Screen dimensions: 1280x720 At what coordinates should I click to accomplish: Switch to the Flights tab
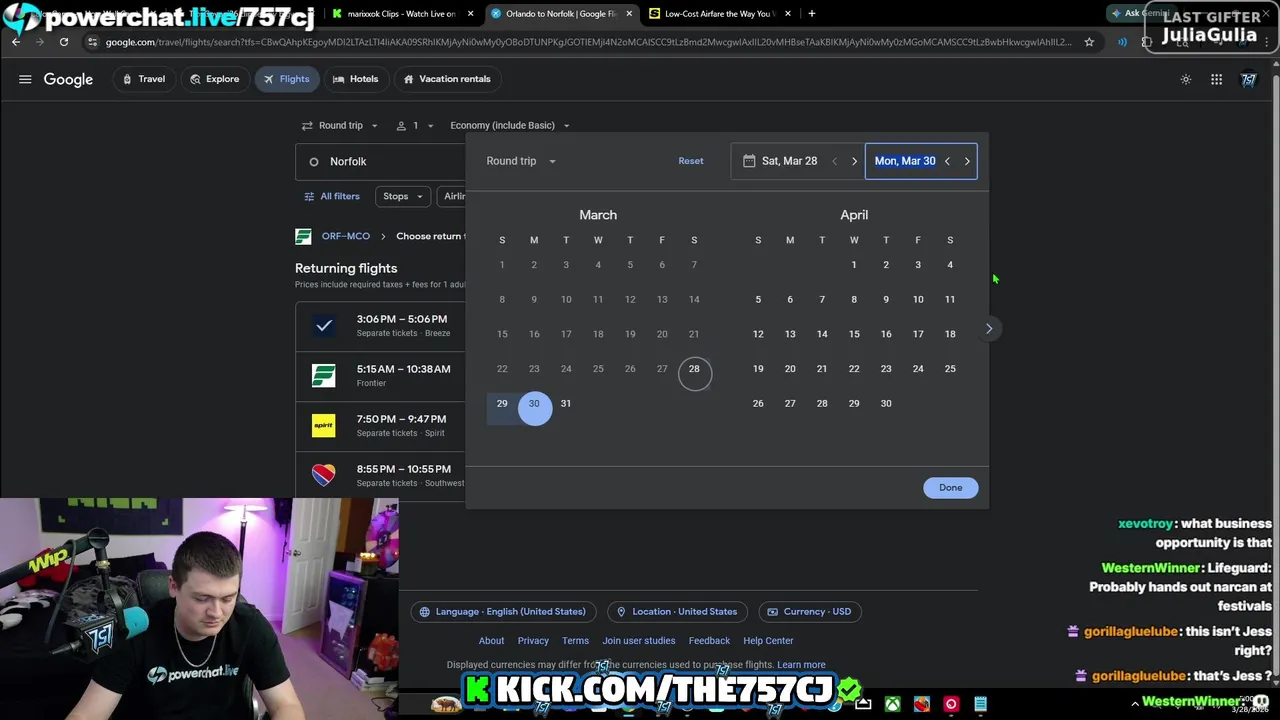pos(286,79)
